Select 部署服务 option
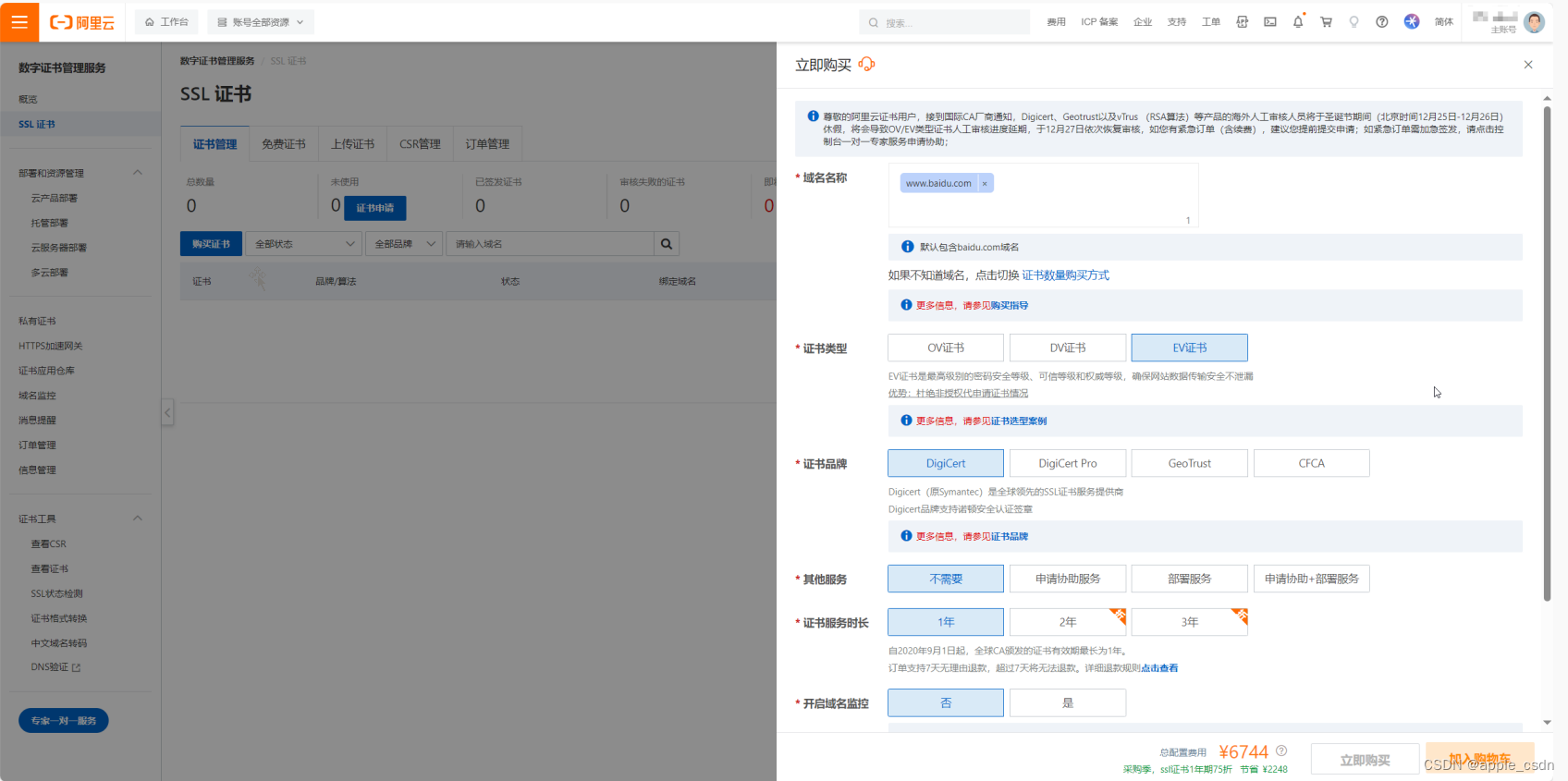 tap(1190, 579)
